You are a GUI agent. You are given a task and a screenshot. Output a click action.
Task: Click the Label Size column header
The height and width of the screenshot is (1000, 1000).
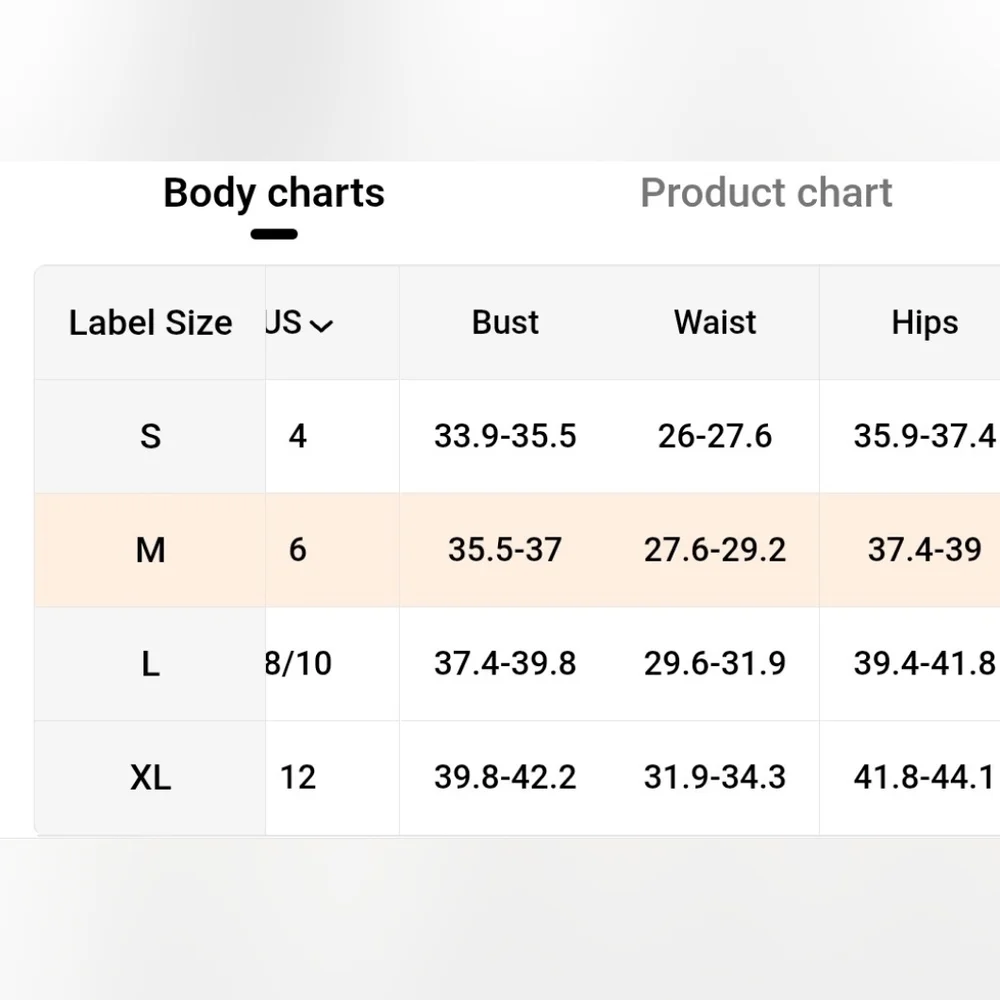point(150,323)
